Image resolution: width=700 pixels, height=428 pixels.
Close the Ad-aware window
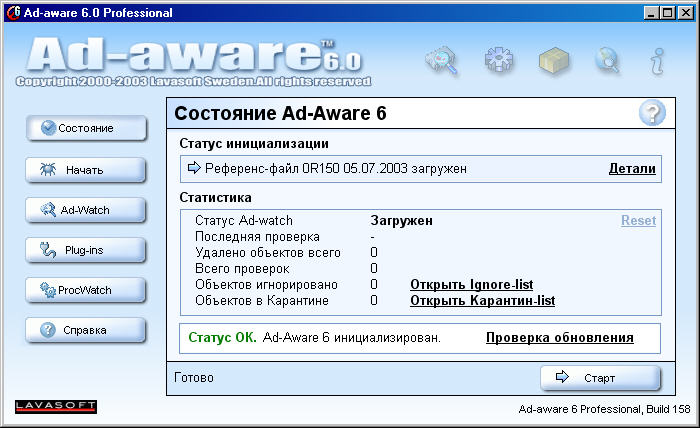pyautogui.click(x=686, y=13)
